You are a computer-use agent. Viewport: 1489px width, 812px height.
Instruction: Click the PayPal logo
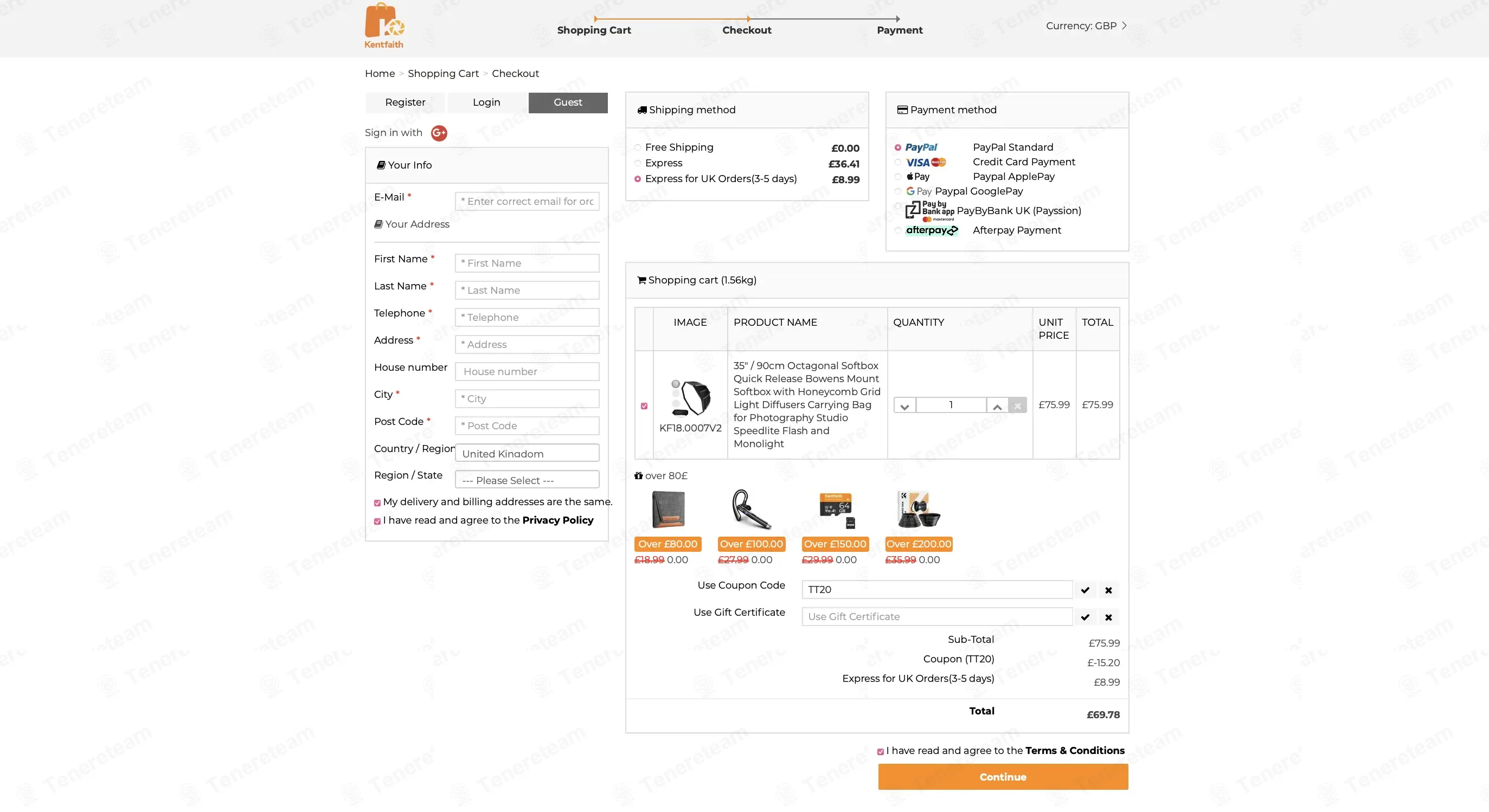point(921,147)
